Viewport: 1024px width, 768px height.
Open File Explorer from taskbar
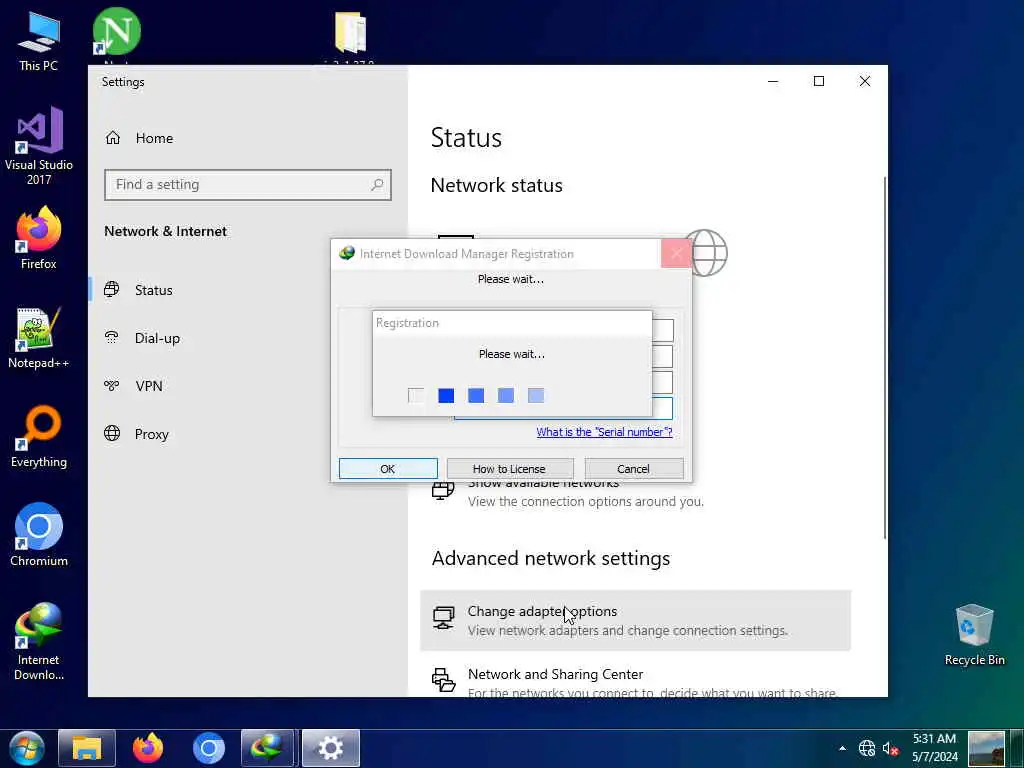point(87,748)
